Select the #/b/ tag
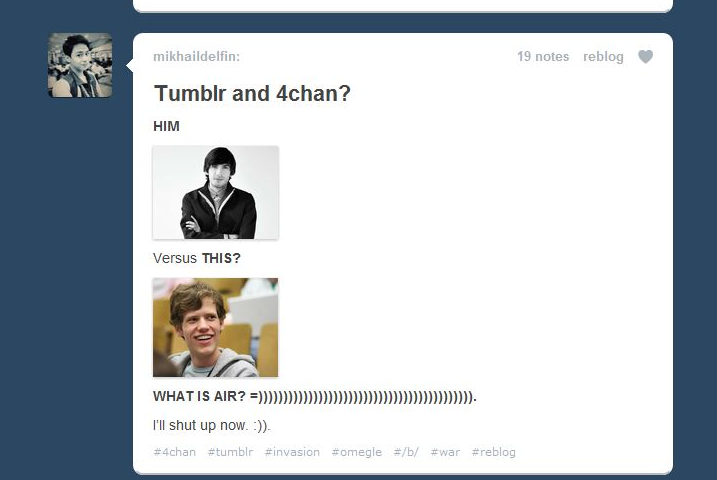 pos(406,452)
